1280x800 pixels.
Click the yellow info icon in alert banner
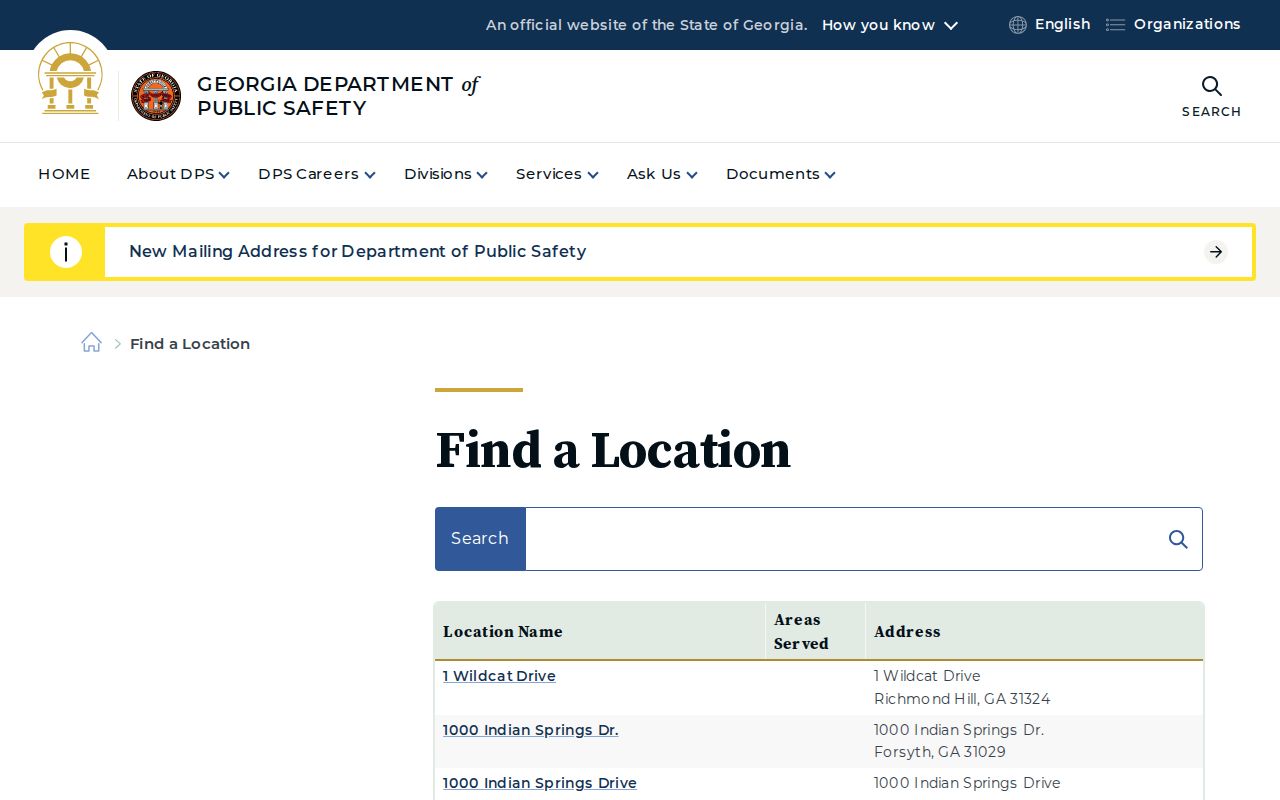(x=66, y=252)
